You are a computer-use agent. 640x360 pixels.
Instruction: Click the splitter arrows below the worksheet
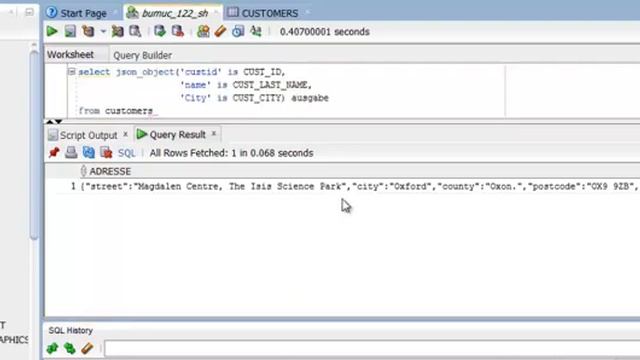tap(54, 121)
